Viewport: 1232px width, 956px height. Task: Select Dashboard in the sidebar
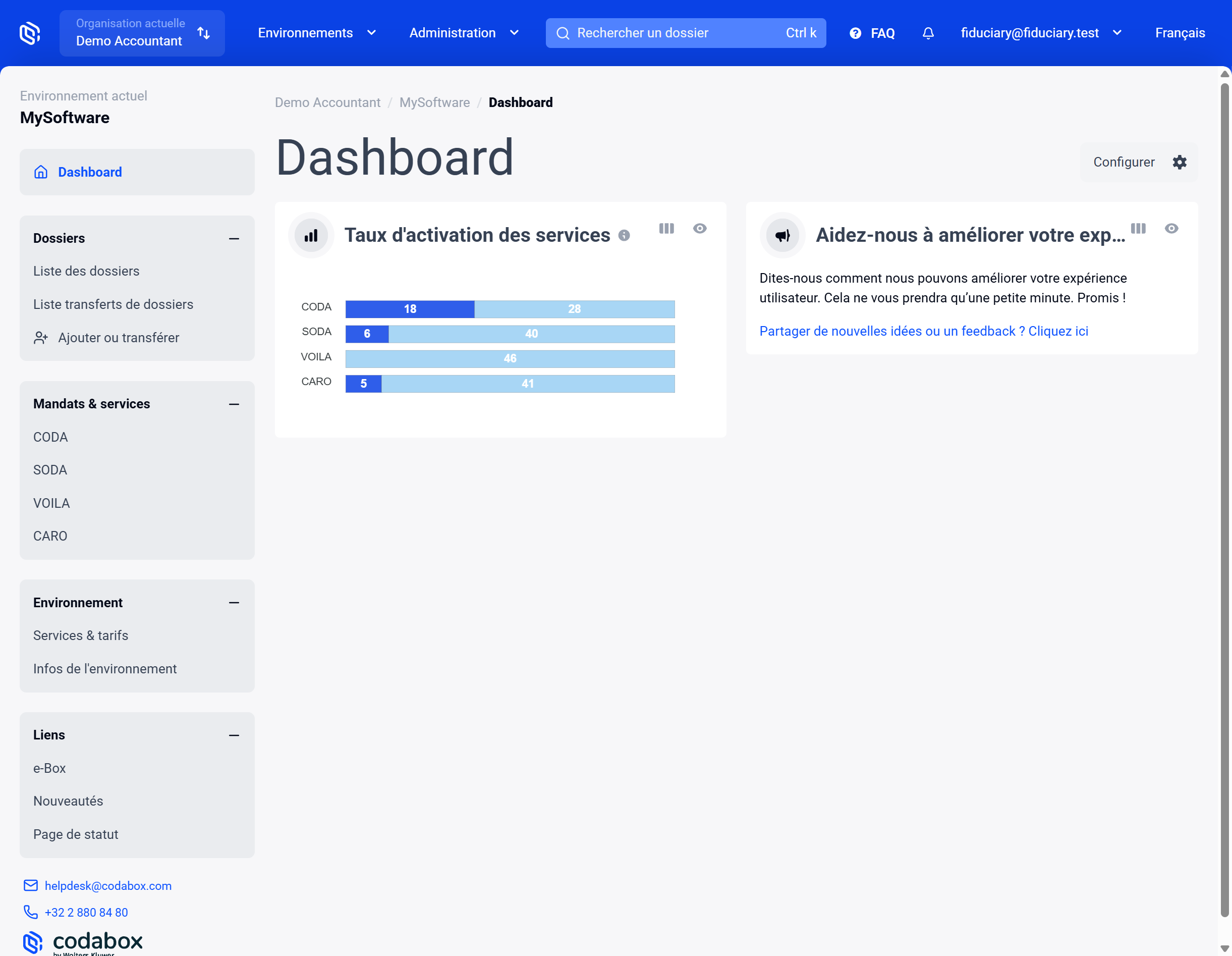click(90, 172)
